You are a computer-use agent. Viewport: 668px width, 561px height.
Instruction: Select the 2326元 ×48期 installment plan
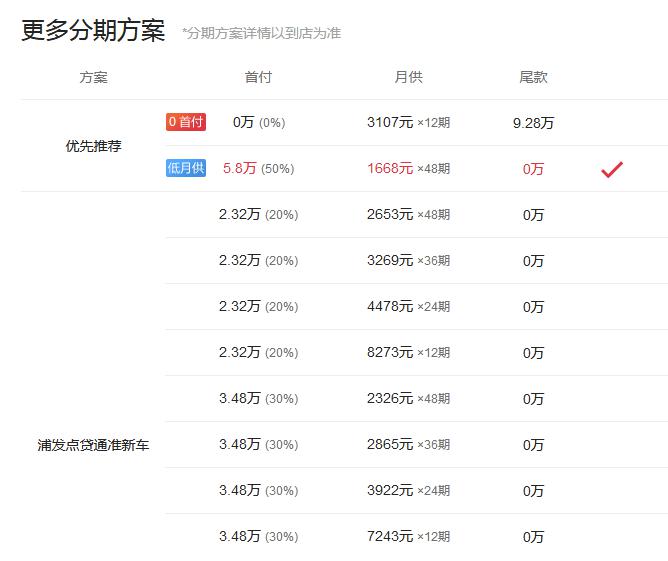coord(408,399)
